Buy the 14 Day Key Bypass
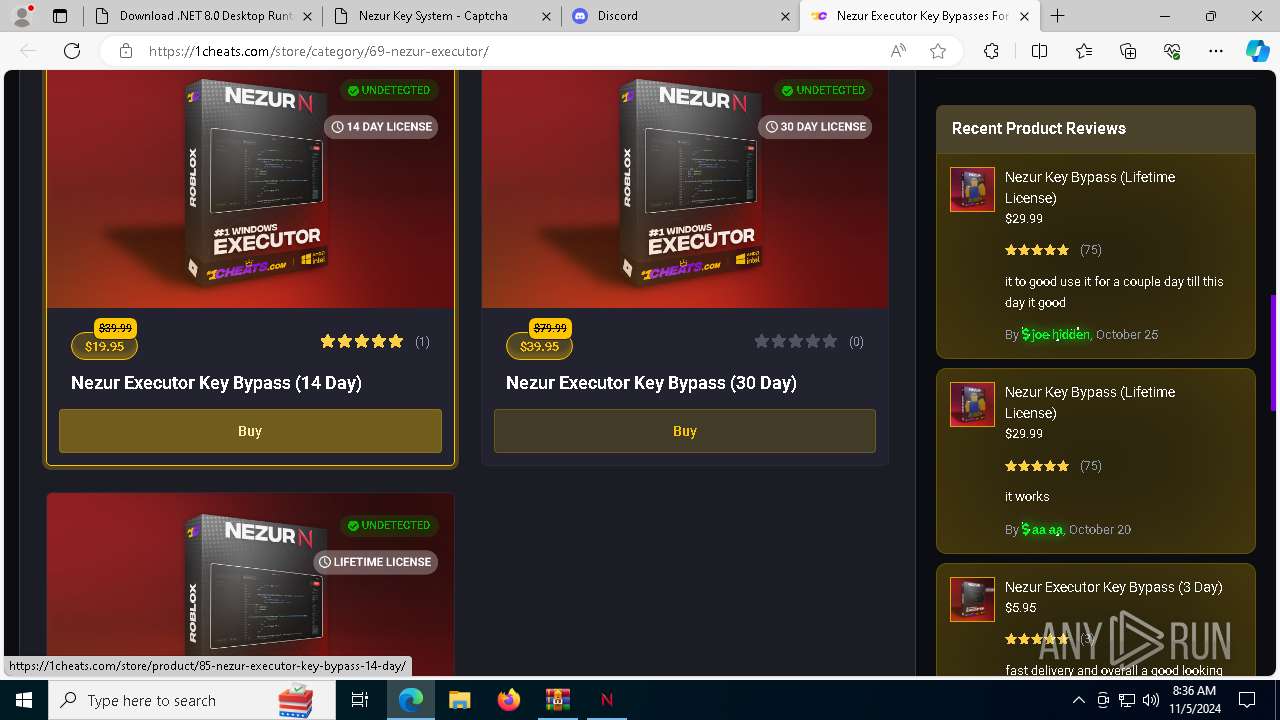The width and height of the screenshot is (1280, 720). pyautogui.click(x=250, y=431)
